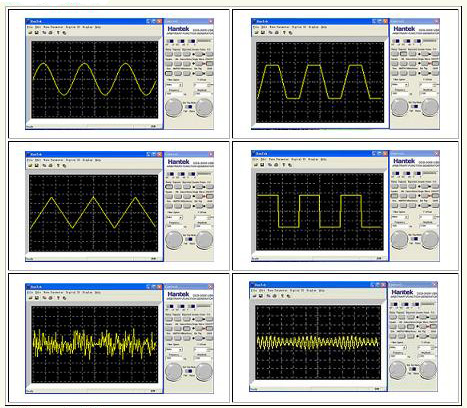
Task: Click the left knob in the trapezoid wave Hantek panel
Action: [400, 107]
